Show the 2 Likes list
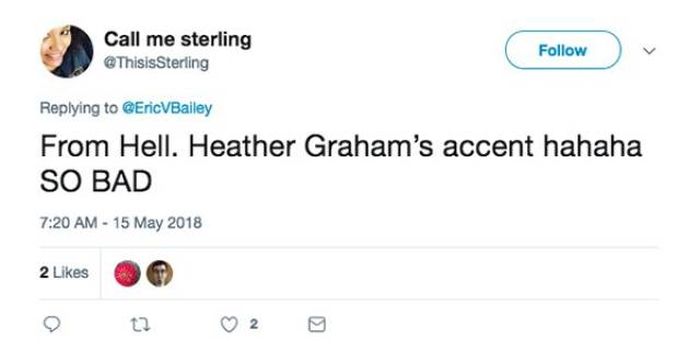Screen dimensions: 700x364 click(x=64, y=272)
